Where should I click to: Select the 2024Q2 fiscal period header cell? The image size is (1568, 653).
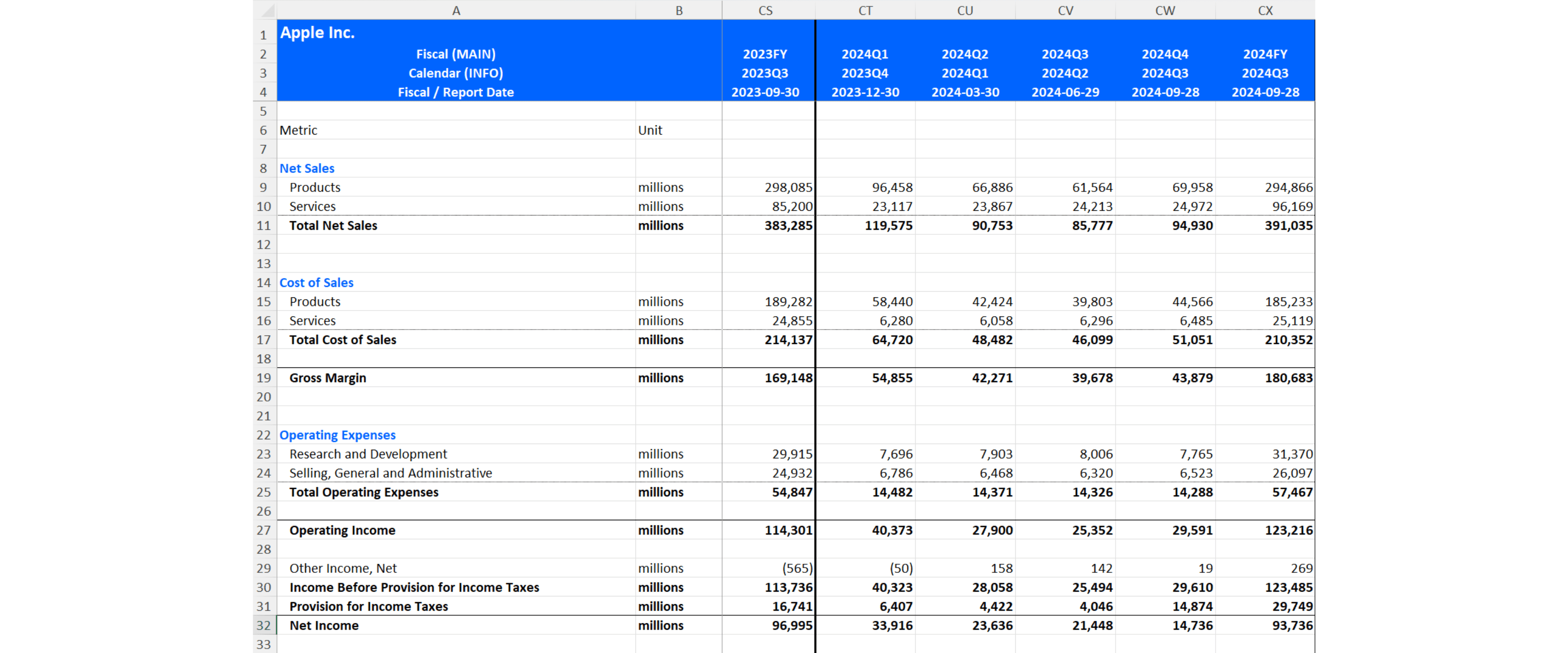tap(965, 54)
